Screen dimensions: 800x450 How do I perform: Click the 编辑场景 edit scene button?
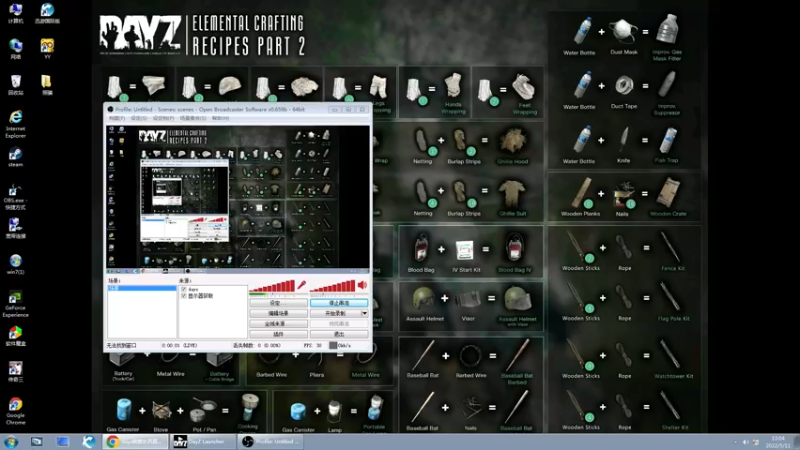[x=278, y=313]
